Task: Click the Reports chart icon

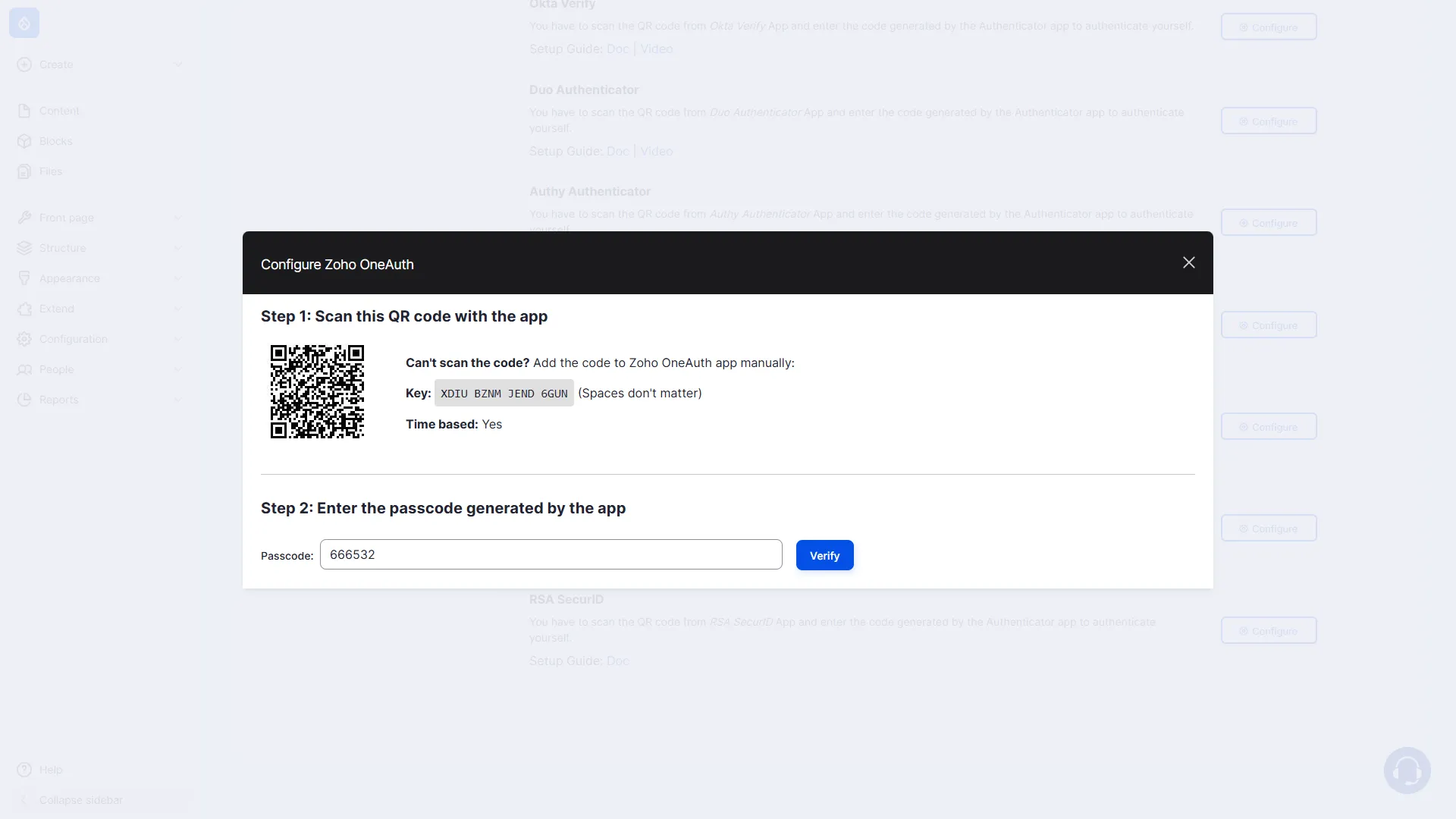Action: click(x=24, y=400)
